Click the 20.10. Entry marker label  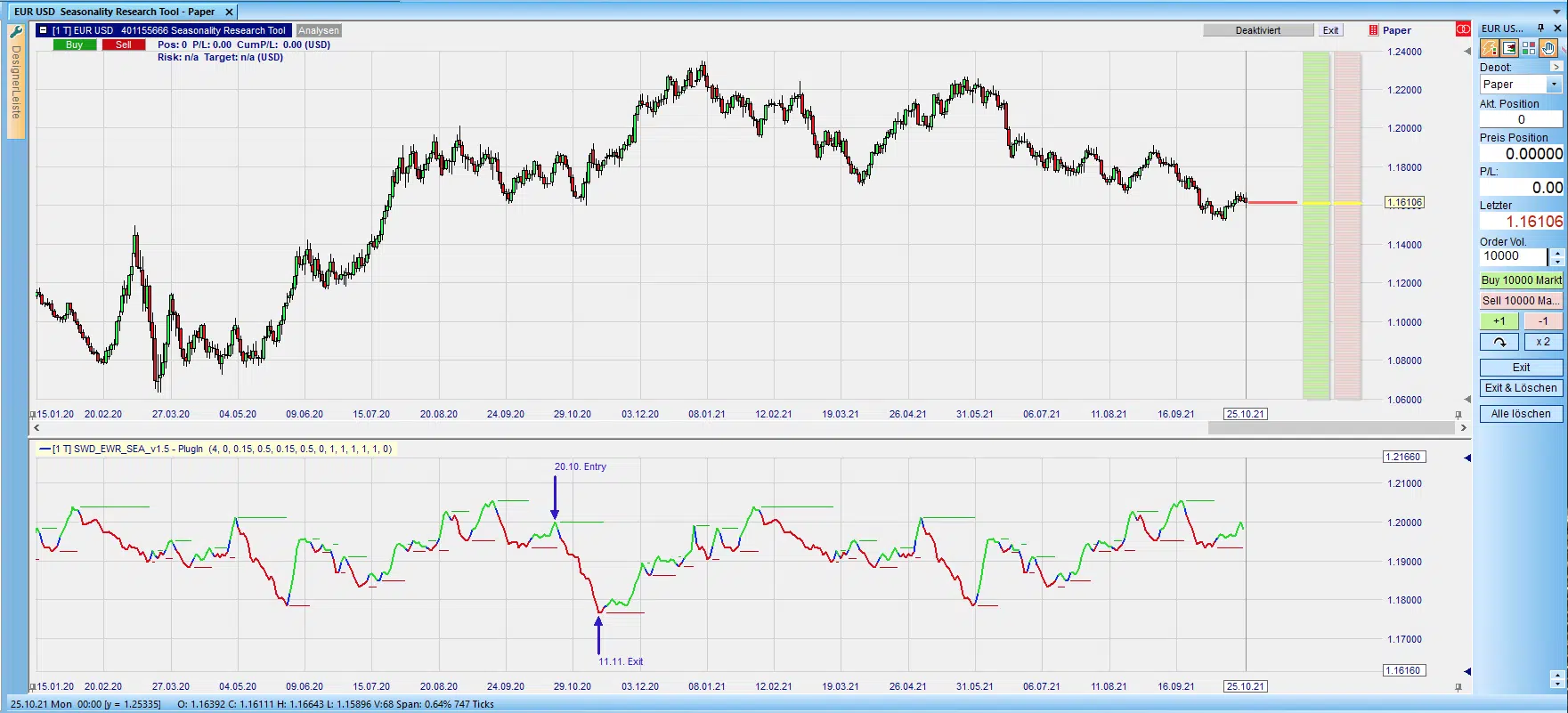(x=580, y=466)
